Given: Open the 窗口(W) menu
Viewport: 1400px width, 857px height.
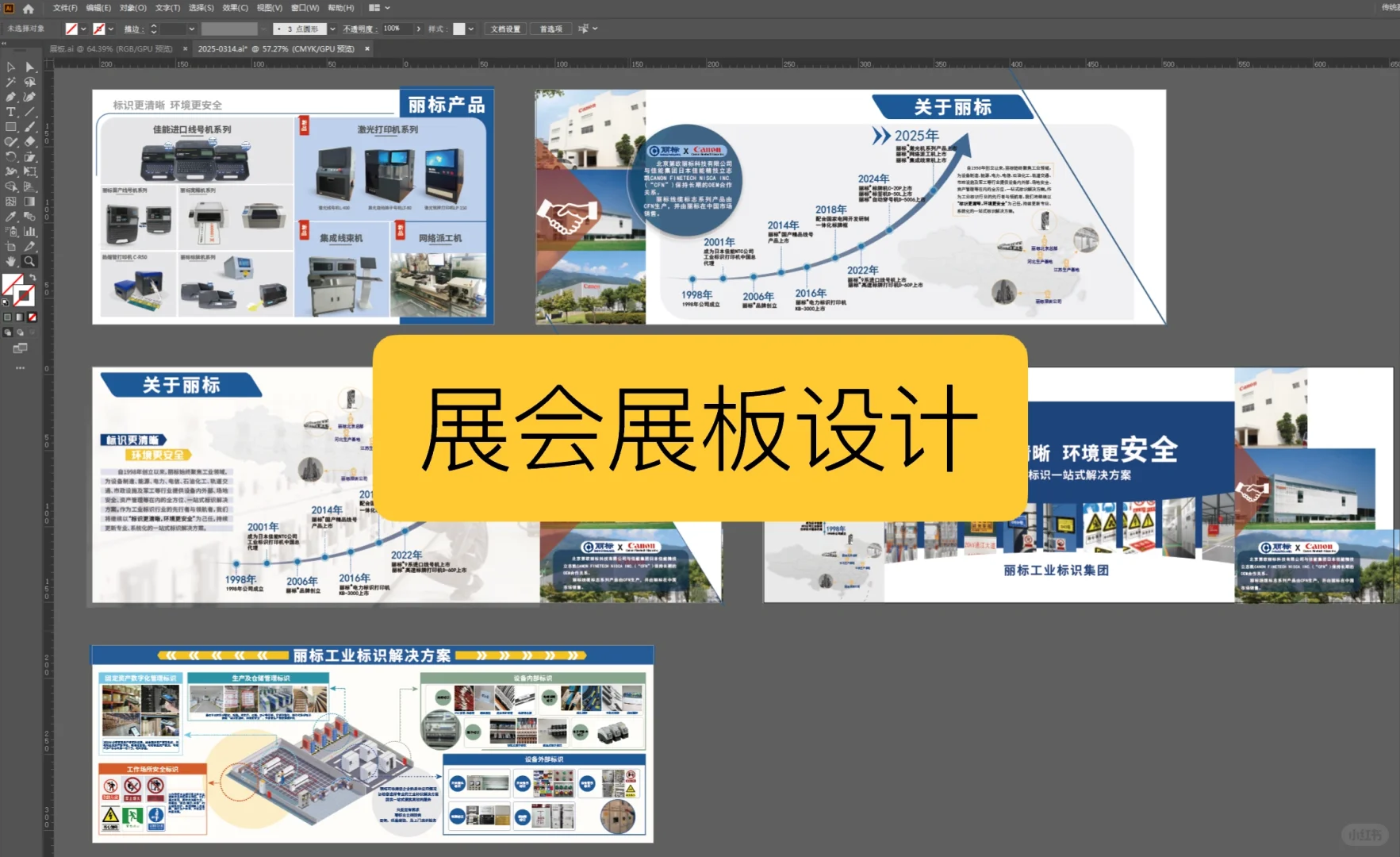Looking at the screenshot, I should point(305,8).
